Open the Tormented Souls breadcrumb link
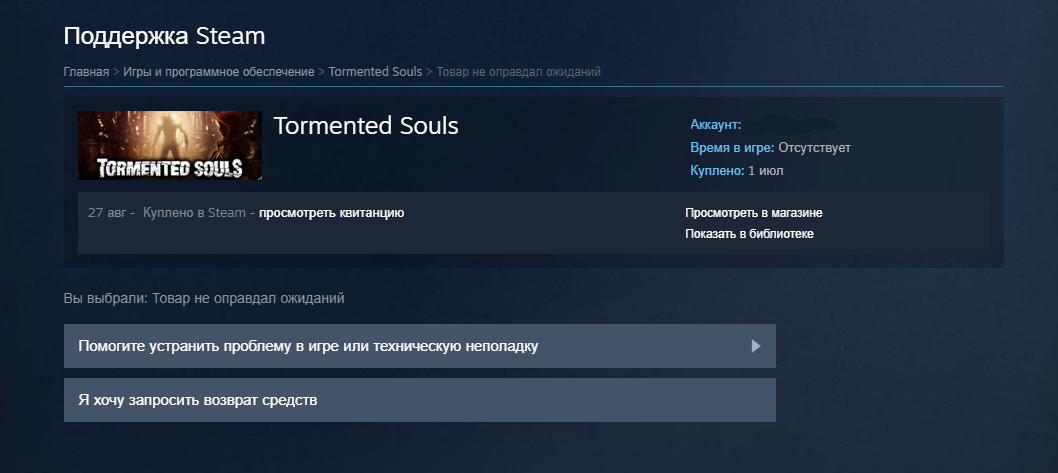1058x473 pixels. [x=375, y=72]
